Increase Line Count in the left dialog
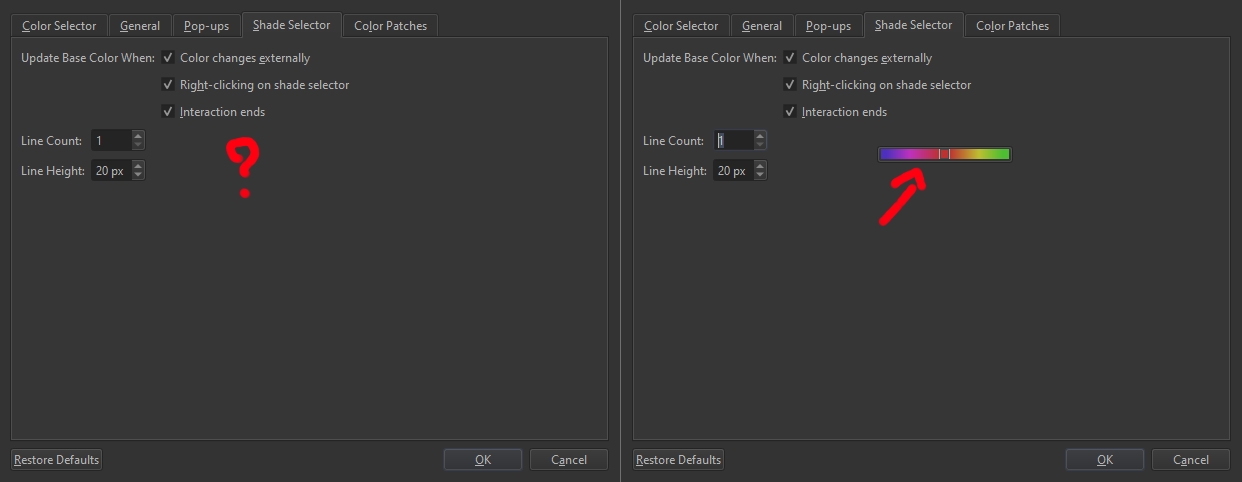Image resolution: width=1242 pixels, height=482 pixels. [138, 136]
